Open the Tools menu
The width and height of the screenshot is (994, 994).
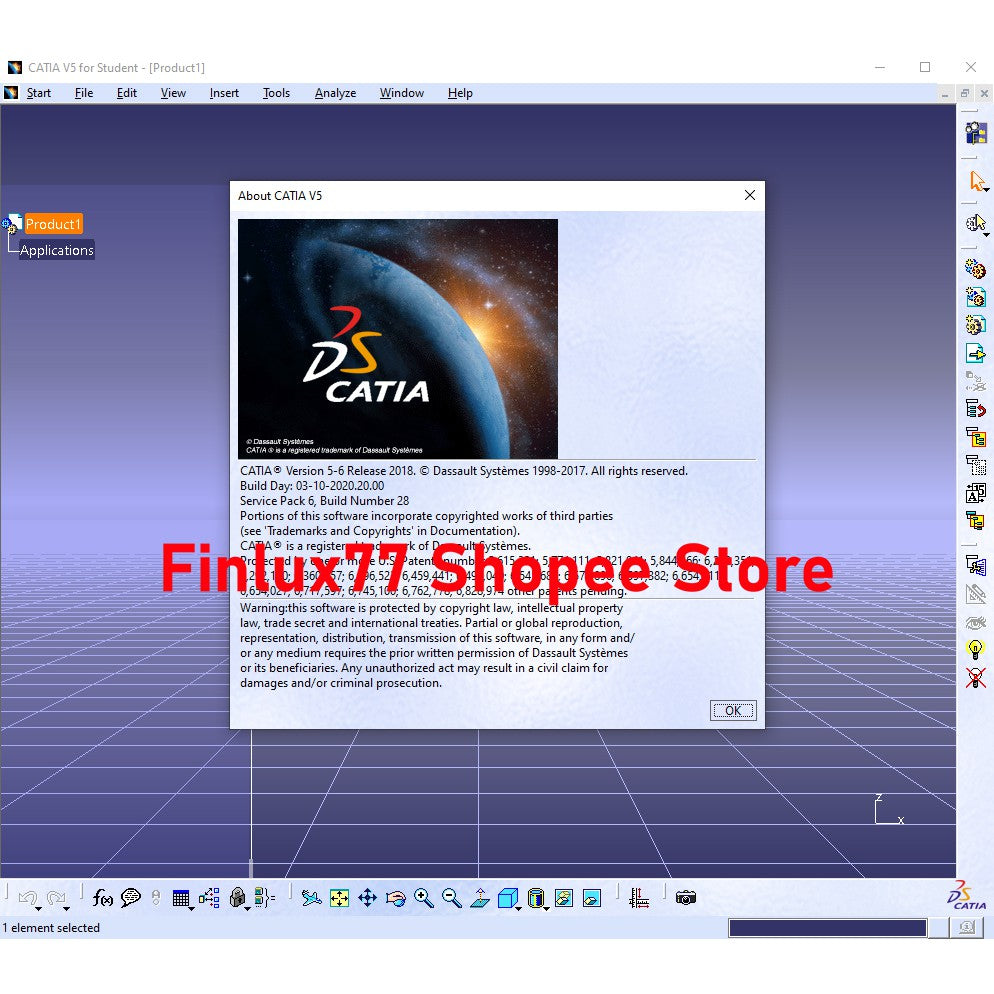point(277,93)
